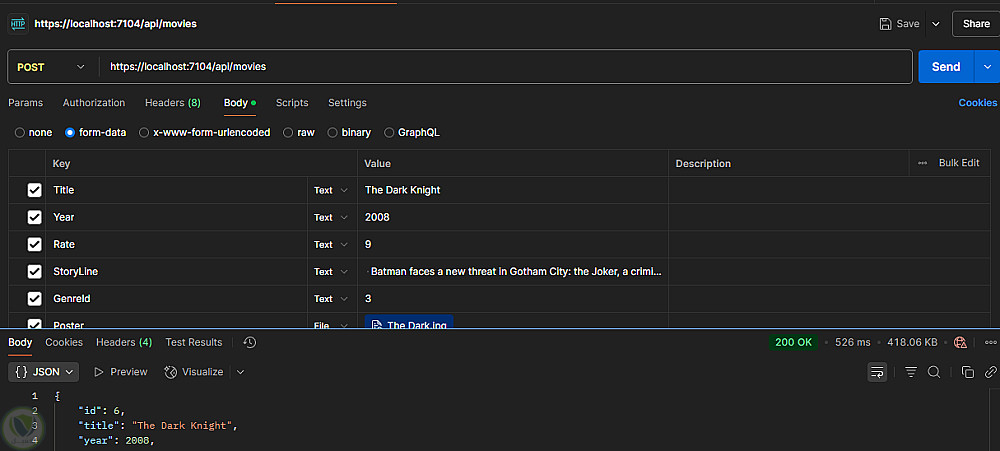Send the POST request
1000x451 pixels.
945,67
